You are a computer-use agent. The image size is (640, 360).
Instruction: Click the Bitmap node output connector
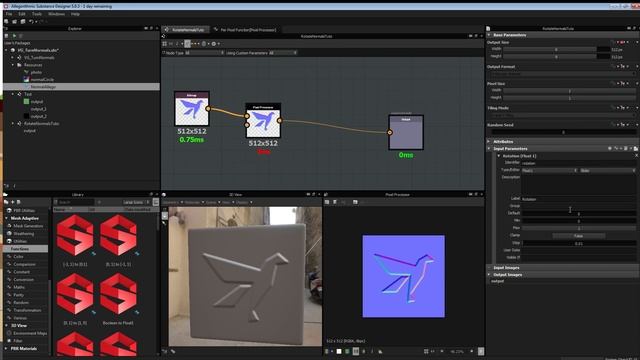[x=208, y=109]
